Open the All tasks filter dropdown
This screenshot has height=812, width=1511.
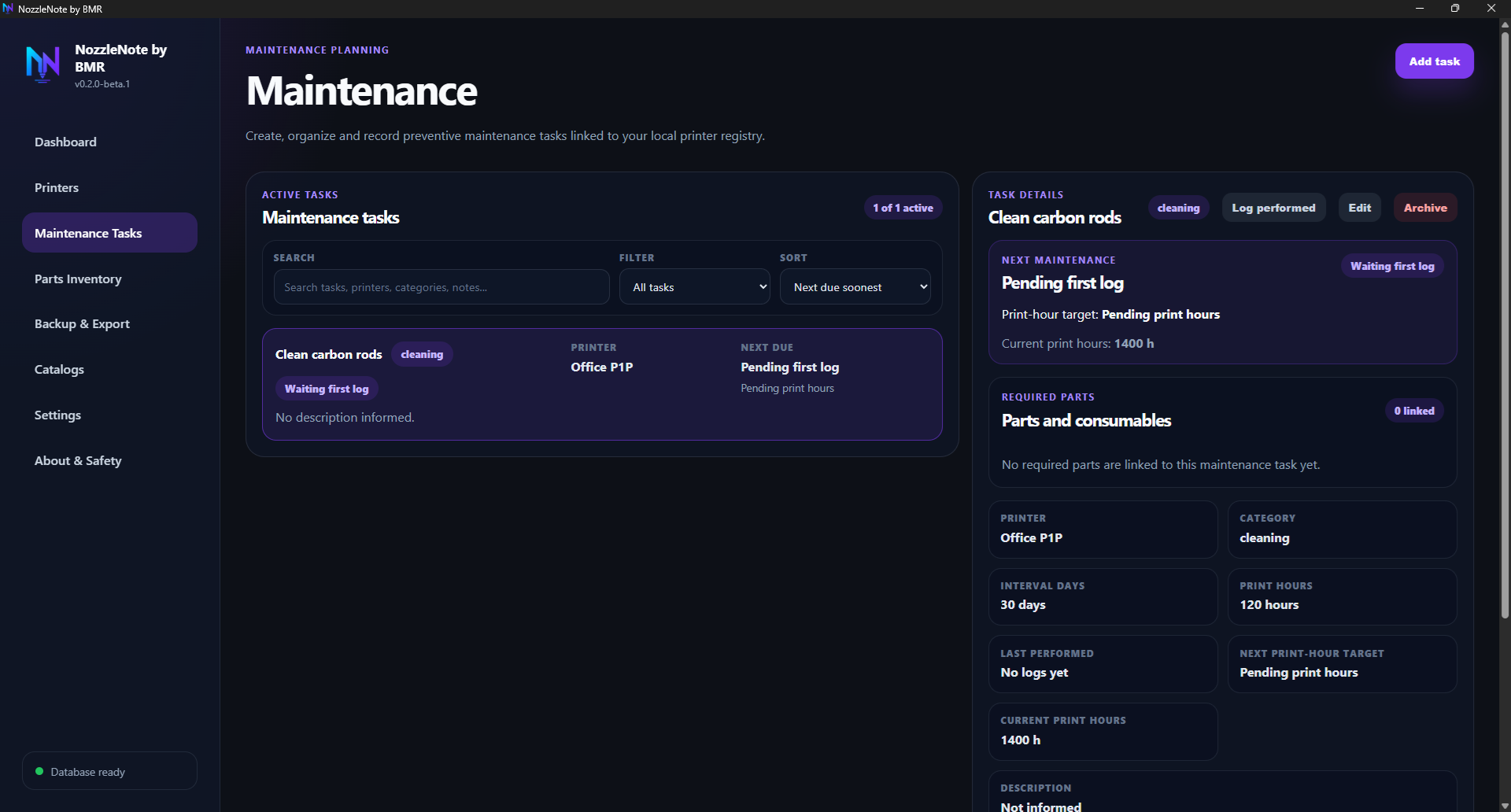696,287
